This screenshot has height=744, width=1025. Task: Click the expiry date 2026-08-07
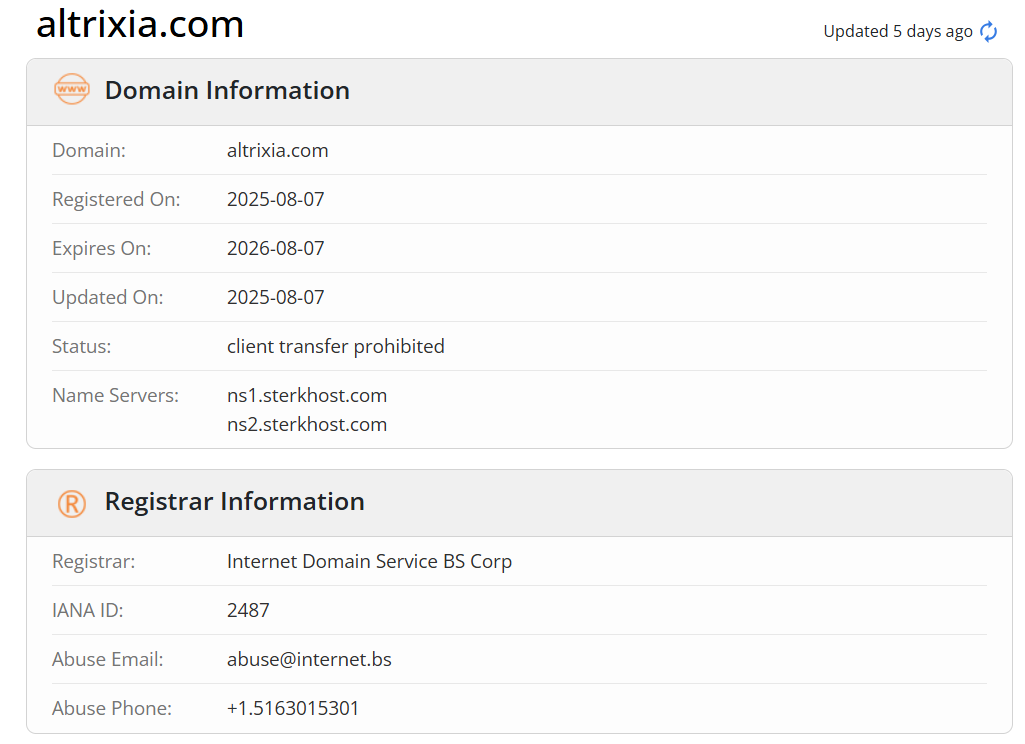click(x=275, y=248)
